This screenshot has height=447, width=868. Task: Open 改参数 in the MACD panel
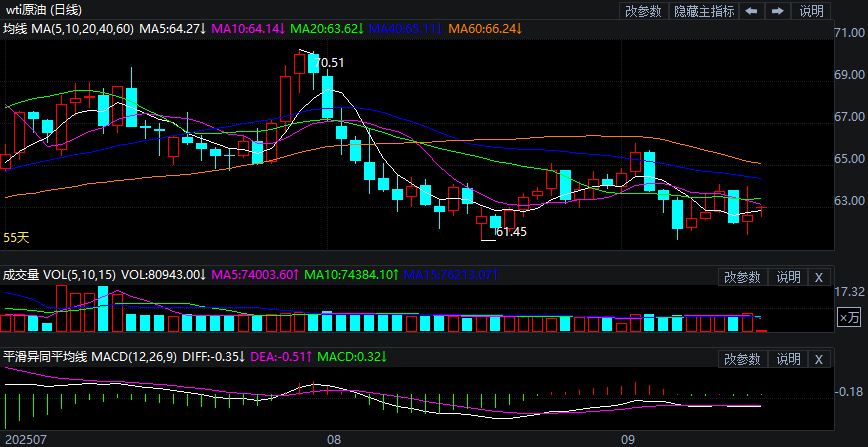click(x=743, y=359)
